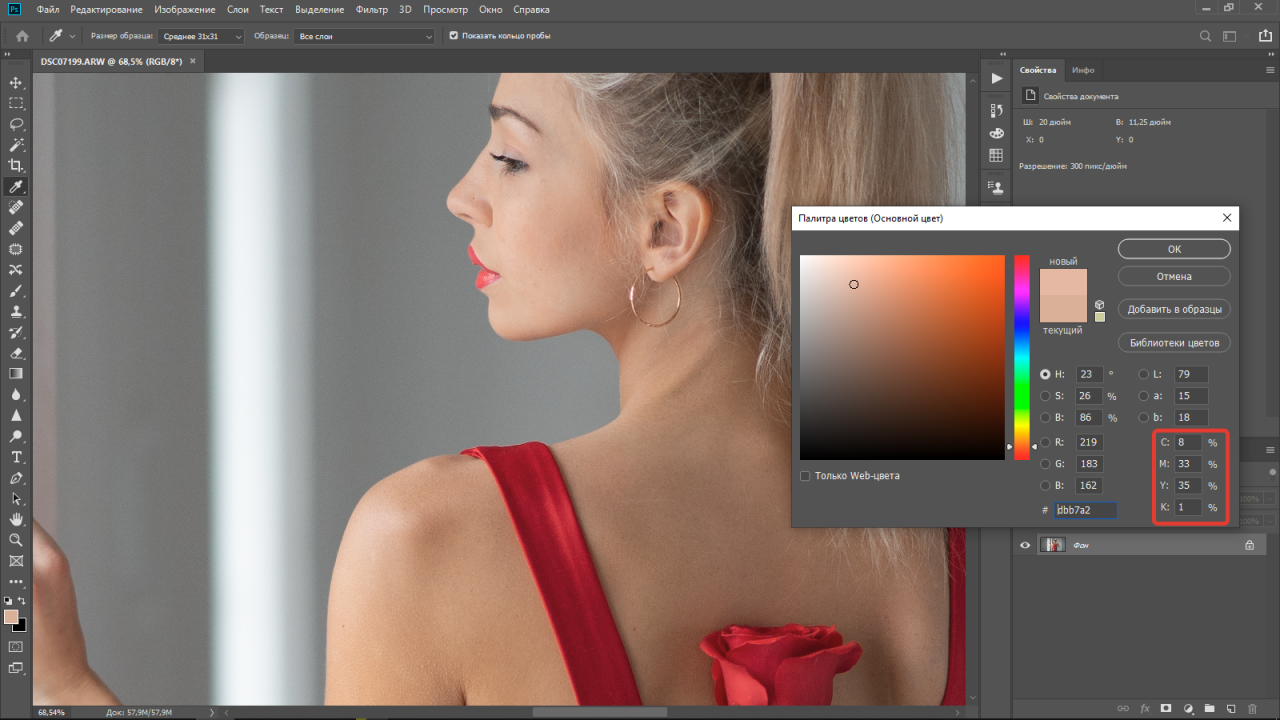Image resolution: width=1280 pixels, height=720 pixels.
Task: Select the Path Selection tool
Action: coord(16,498)
